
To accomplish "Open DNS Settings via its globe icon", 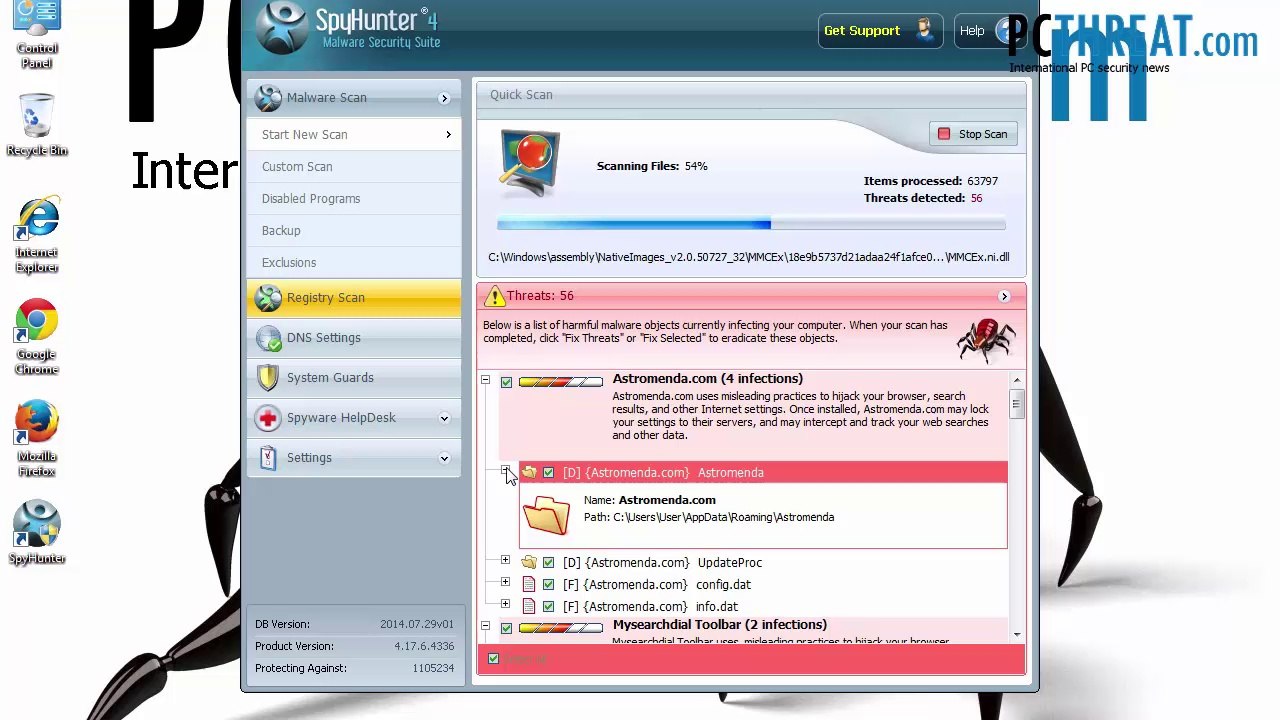I will (268, 338).
